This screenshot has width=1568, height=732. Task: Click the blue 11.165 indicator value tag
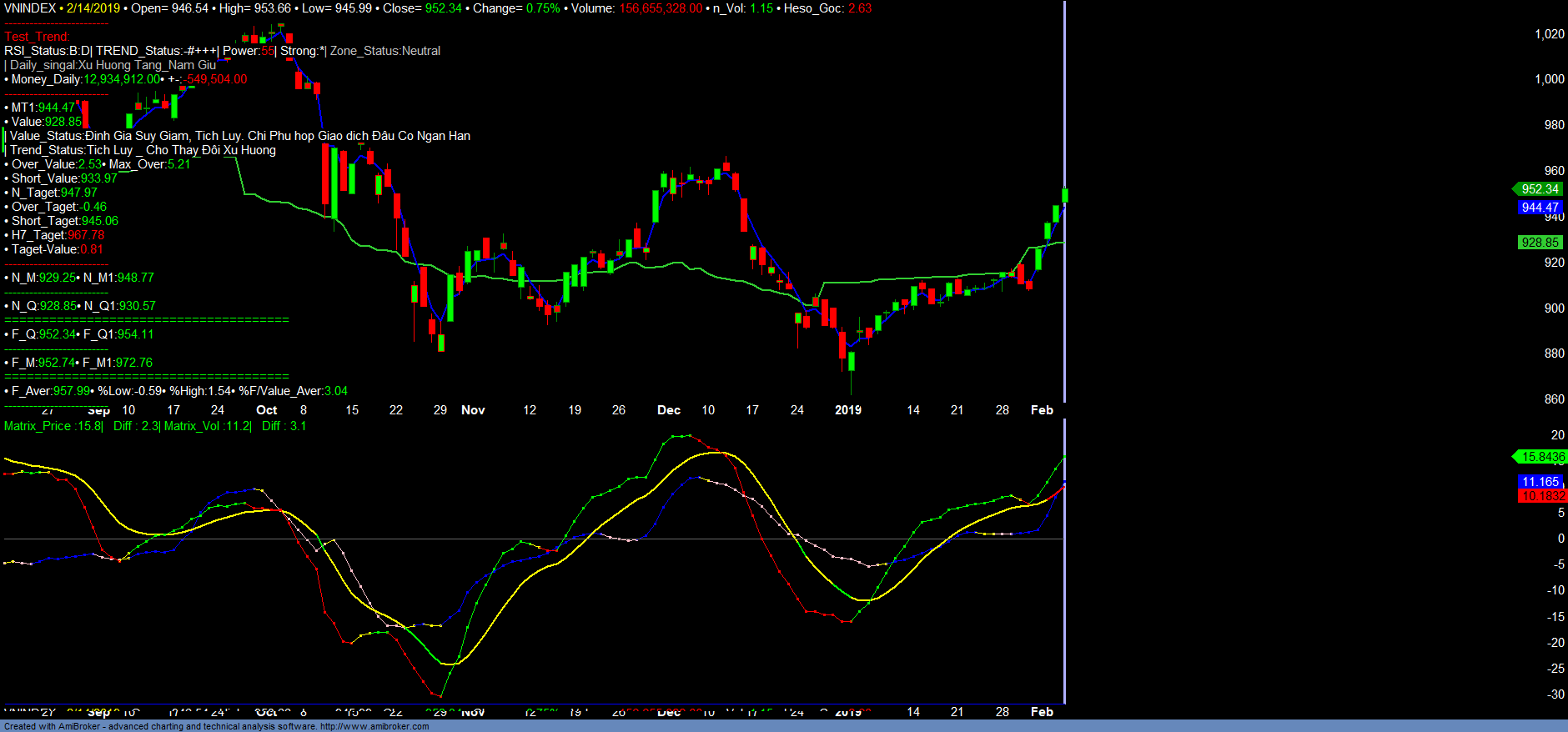coord(1540,482)
